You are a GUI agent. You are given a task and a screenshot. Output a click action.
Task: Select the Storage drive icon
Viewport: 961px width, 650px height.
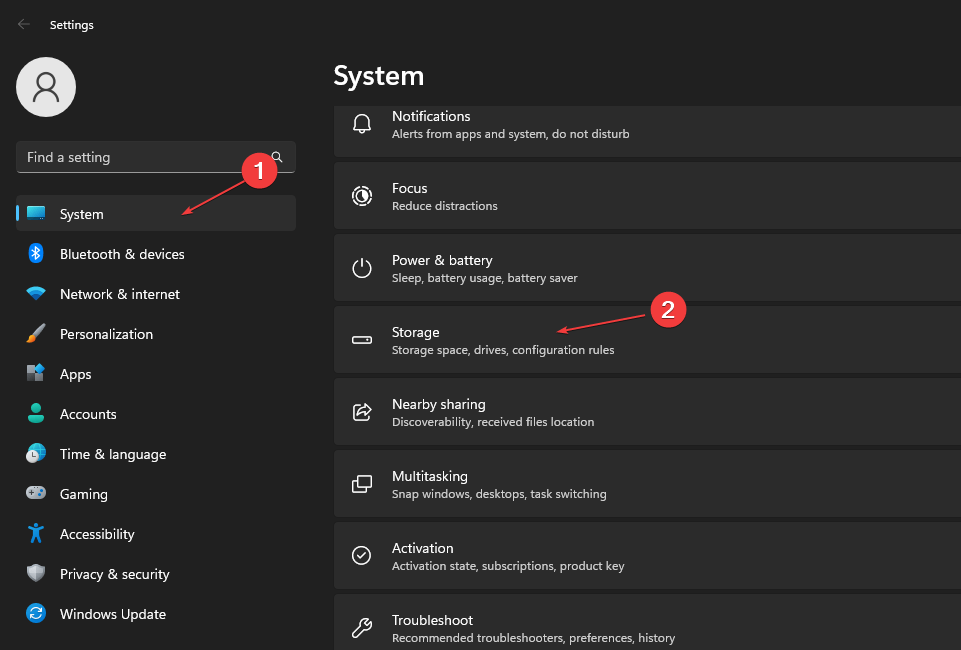[361, 339]
